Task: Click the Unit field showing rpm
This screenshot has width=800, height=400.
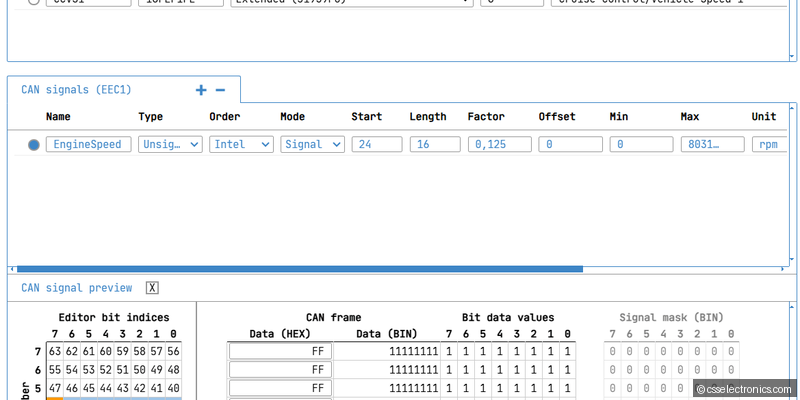Action: point(771,144)
